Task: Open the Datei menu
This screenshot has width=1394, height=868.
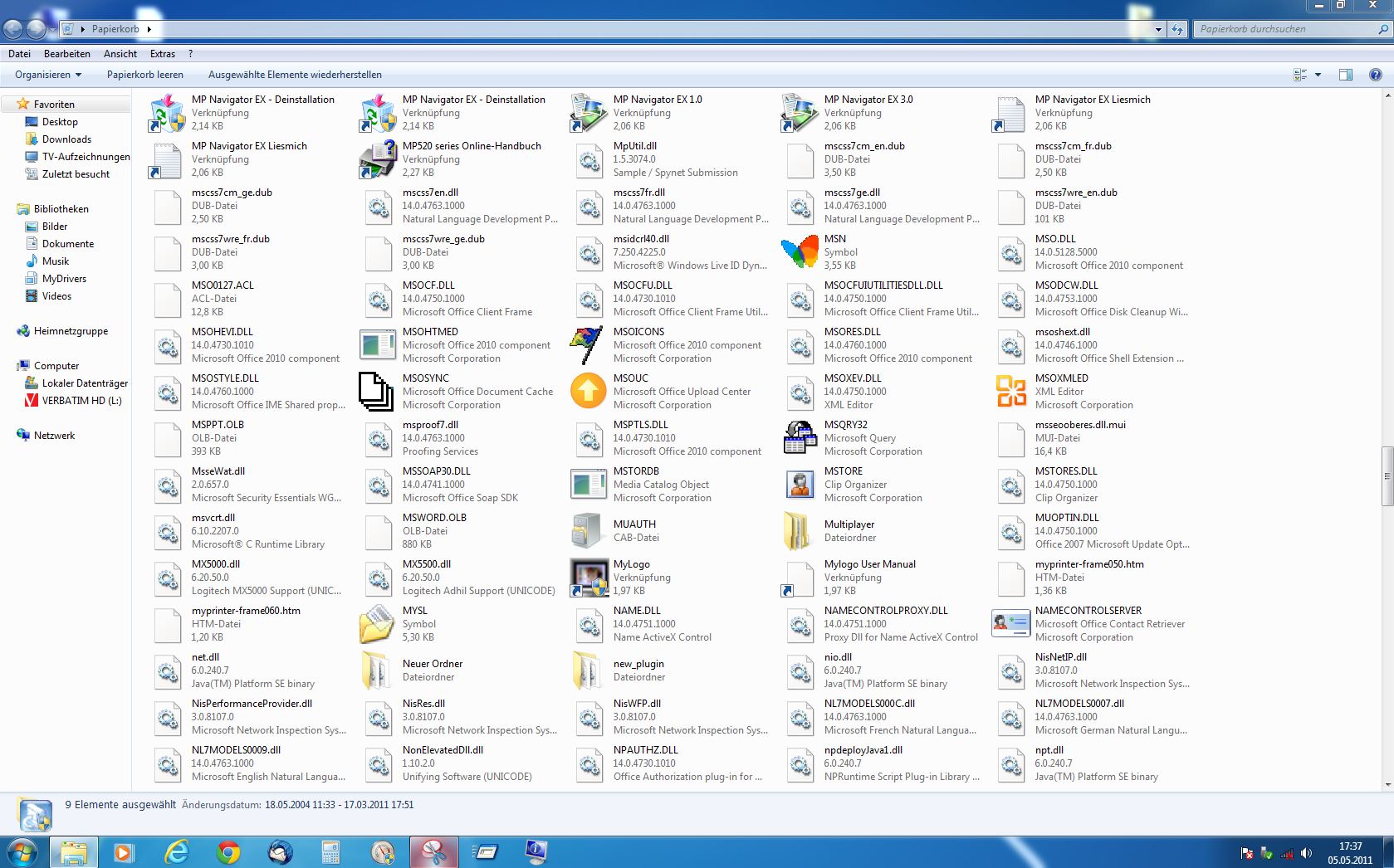Action: tap(19, 54)
